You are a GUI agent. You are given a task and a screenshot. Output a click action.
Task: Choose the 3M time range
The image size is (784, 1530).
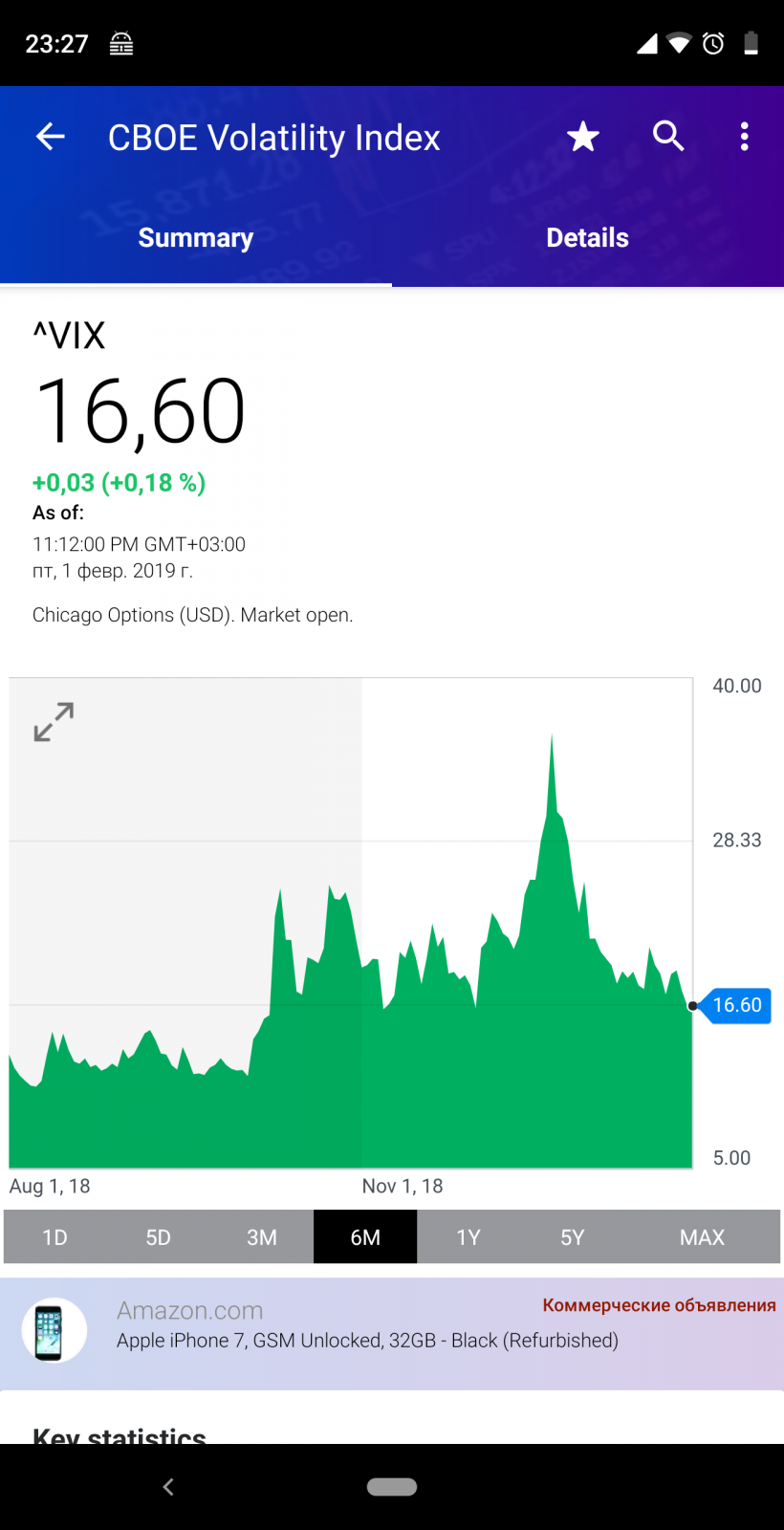tap(262, 1237)
